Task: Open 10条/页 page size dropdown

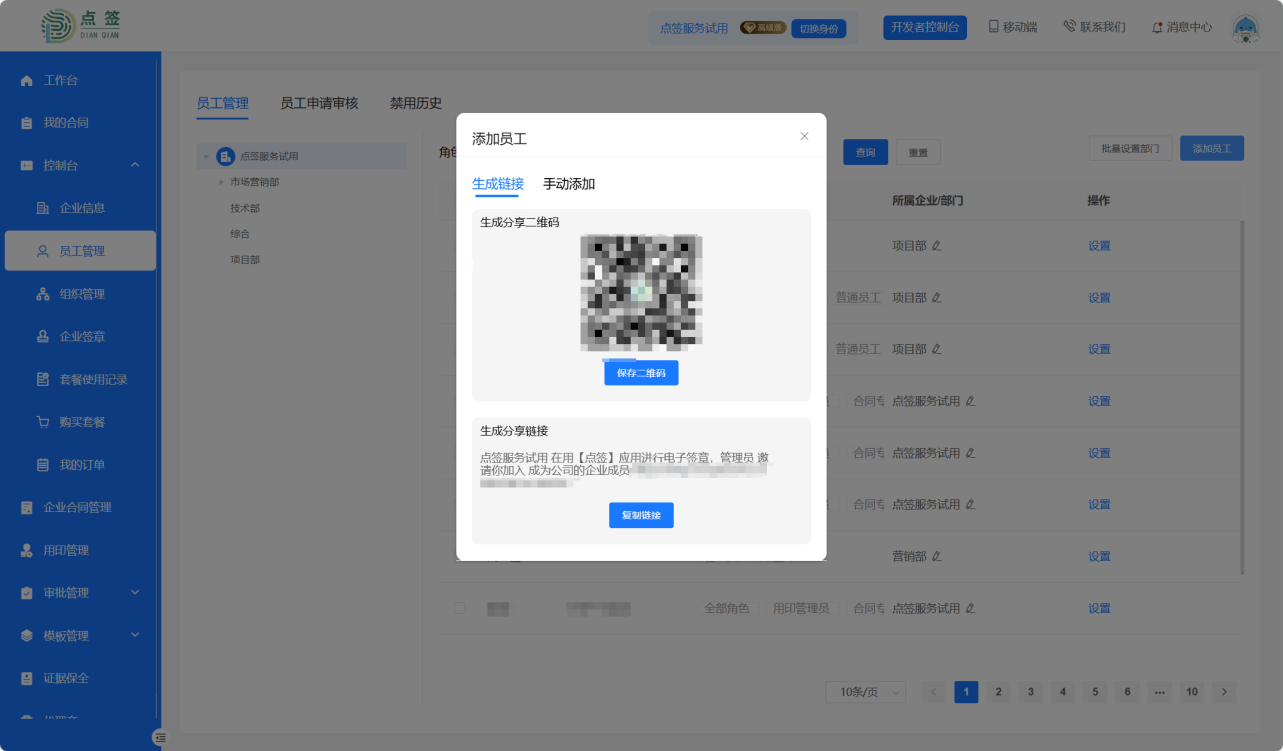Action: coord(865,692)
